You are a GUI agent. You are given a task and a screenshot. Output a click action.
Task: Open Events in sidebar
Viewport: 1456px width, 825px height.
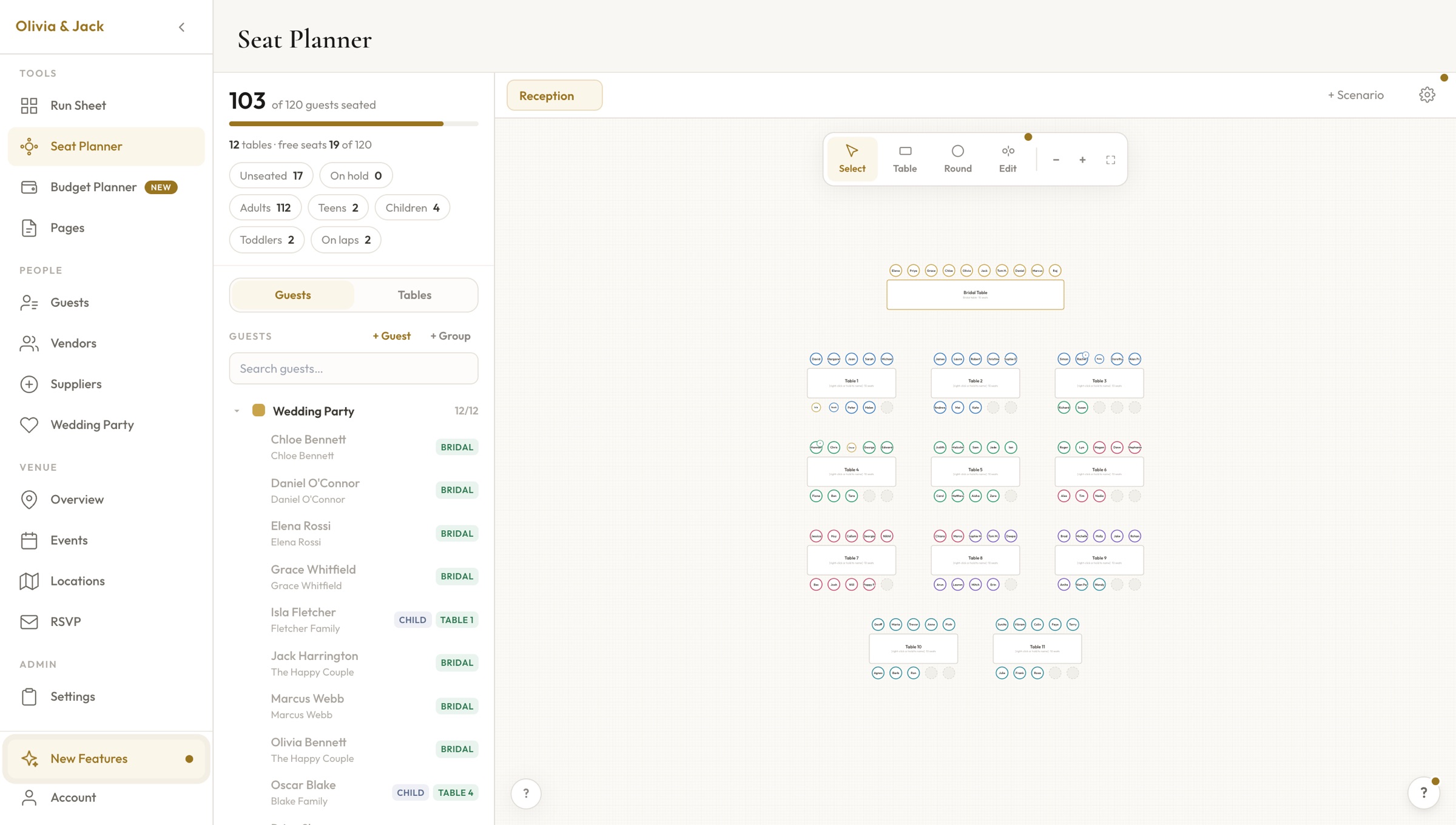click(106, 540)
